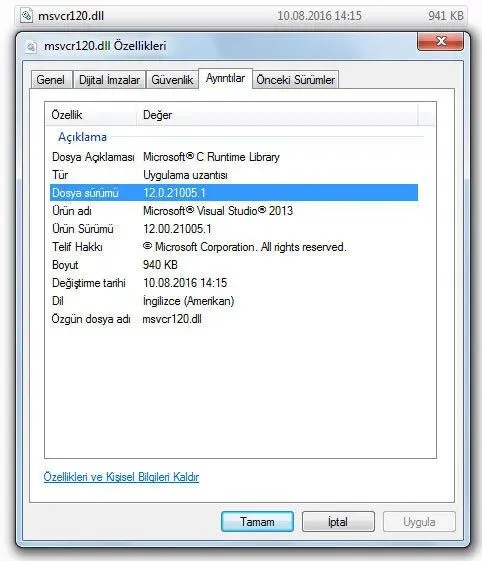Select the Boyut property row
482x561 pixels.
[x=234, y=265]
